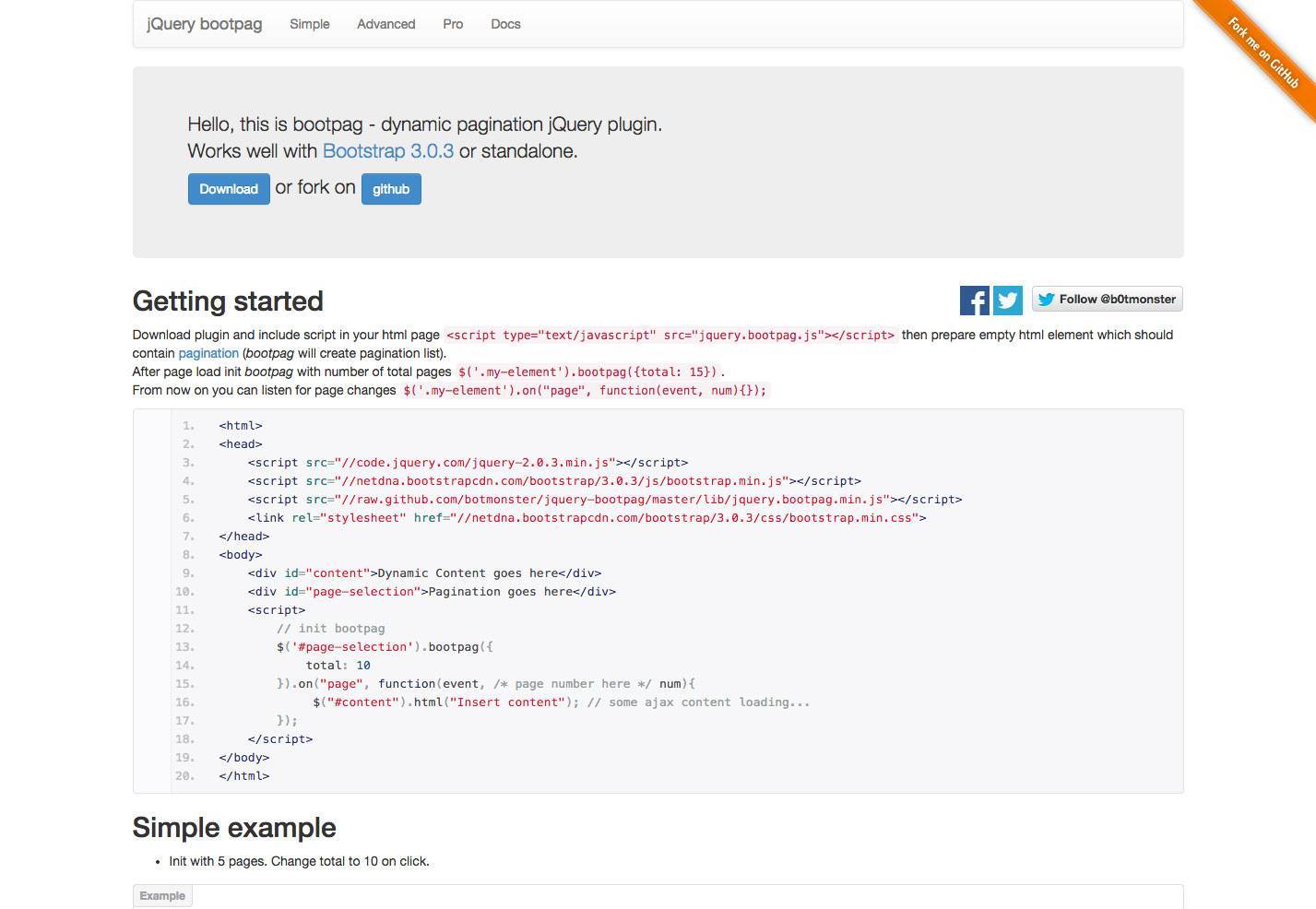Viewport: 1316px width, 909px height.
Task: Click the Follow @b0tmonster button
Action: coord(1107,299)
